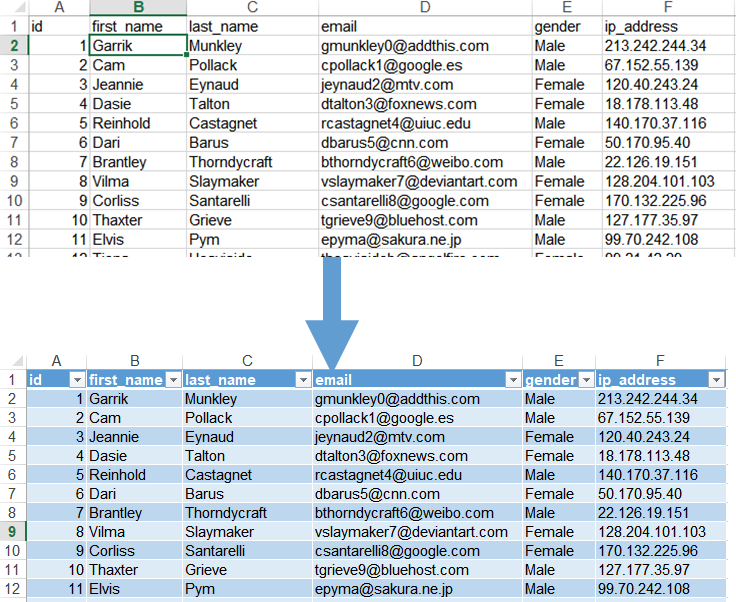Select column B header in upper sheet
Viewport: 736px width, 602px height.
tap(138, 7)
